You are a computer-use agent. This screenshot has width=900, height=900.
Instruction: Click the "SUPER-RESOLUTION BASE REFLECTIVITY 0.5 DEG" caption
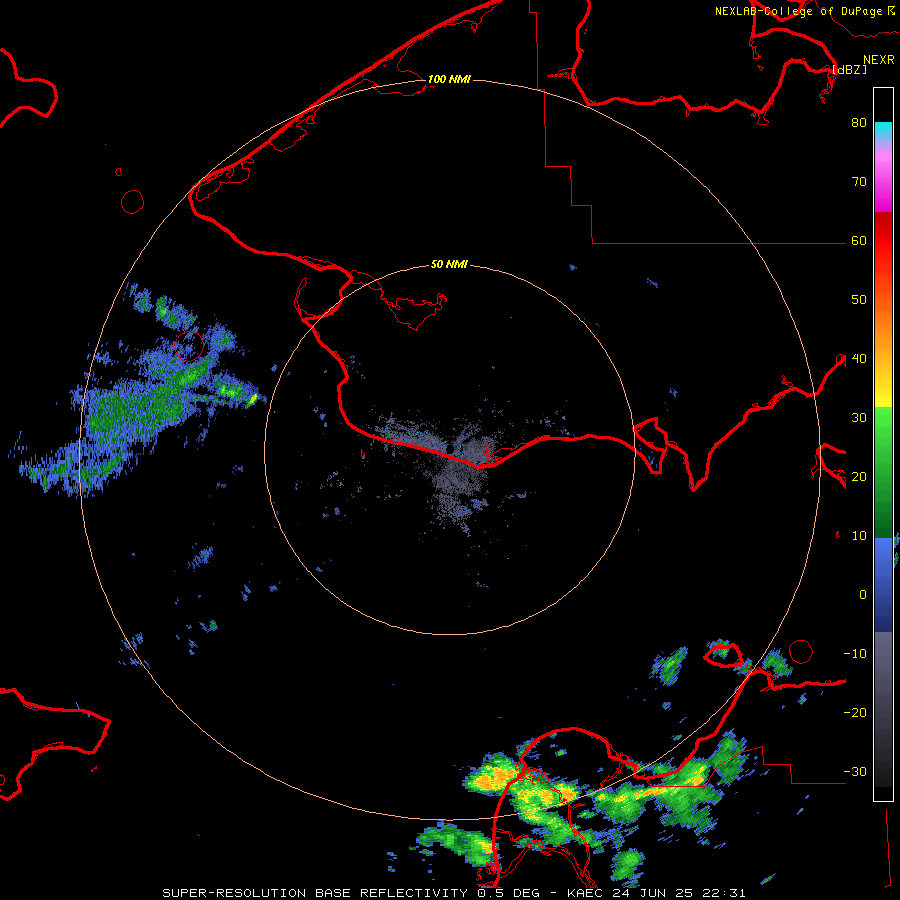[351, 893]
